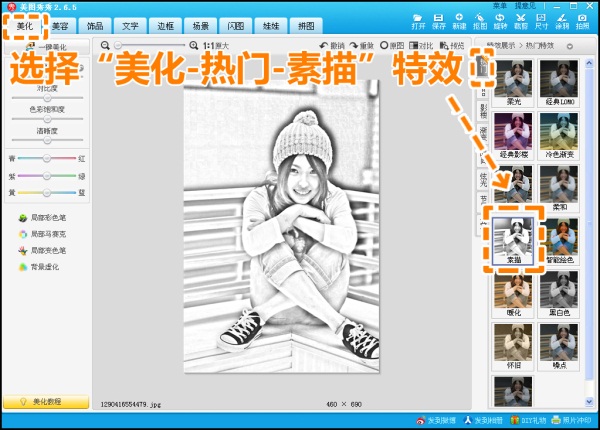Screen dimensions: 600x430
Task: Click the 拍照 (Camera) icon
Action: coord(582,21)
